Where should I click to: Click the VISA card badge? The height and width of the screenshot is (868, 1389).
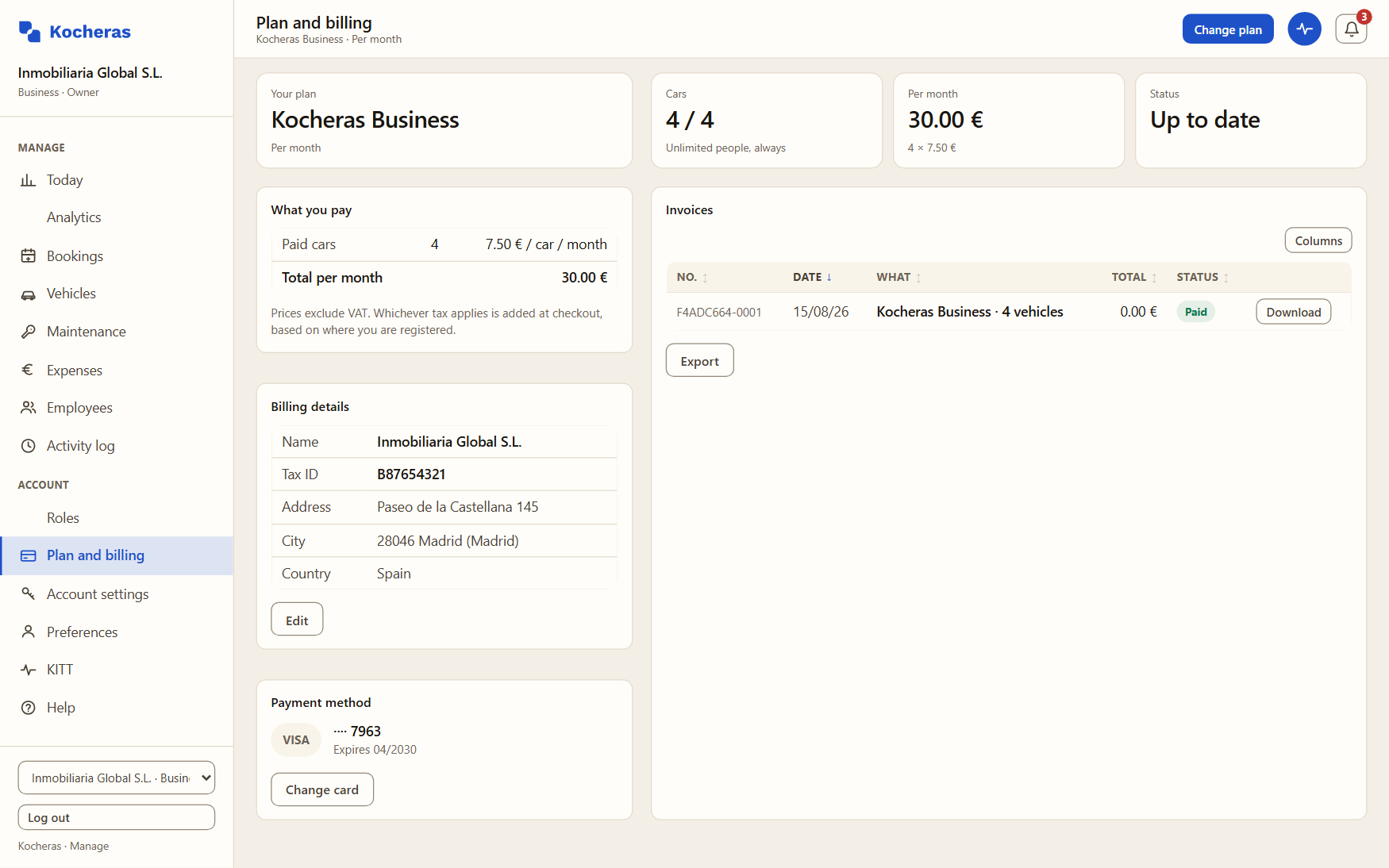point(296,740)
